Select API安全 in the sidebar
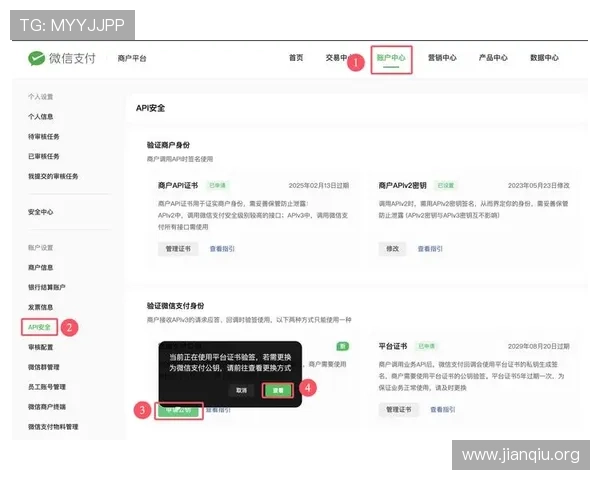This screenshot has width=600, height=480. pos(39,327)
